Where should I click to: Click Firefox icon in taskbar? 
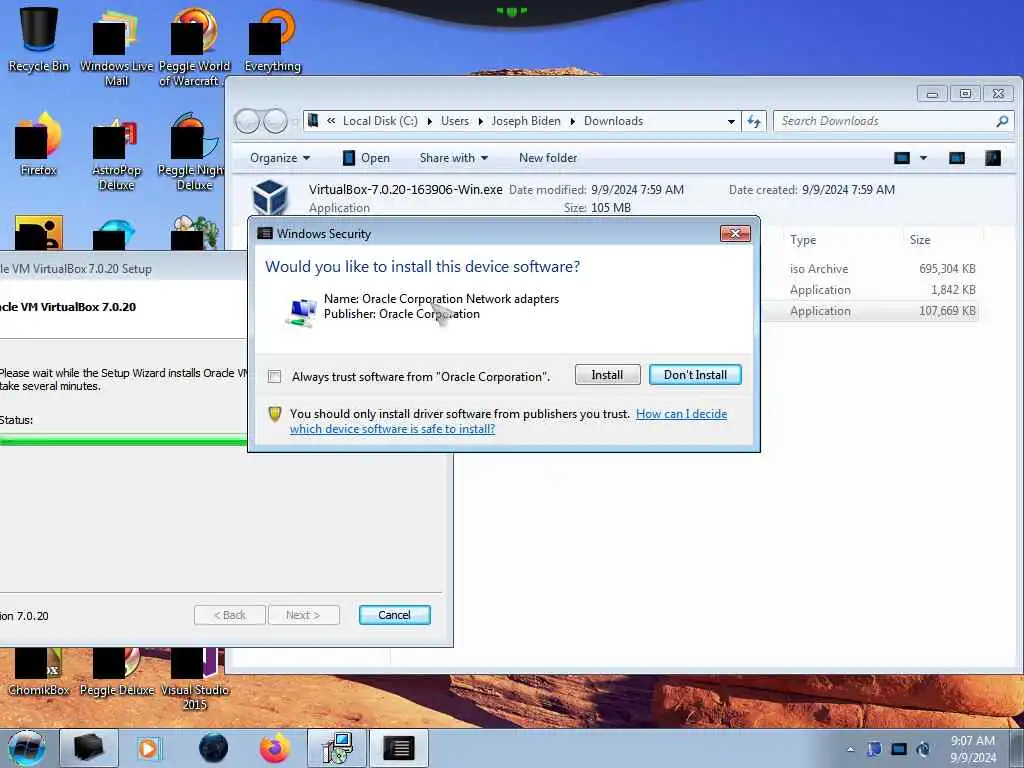(x=274, y=748)
